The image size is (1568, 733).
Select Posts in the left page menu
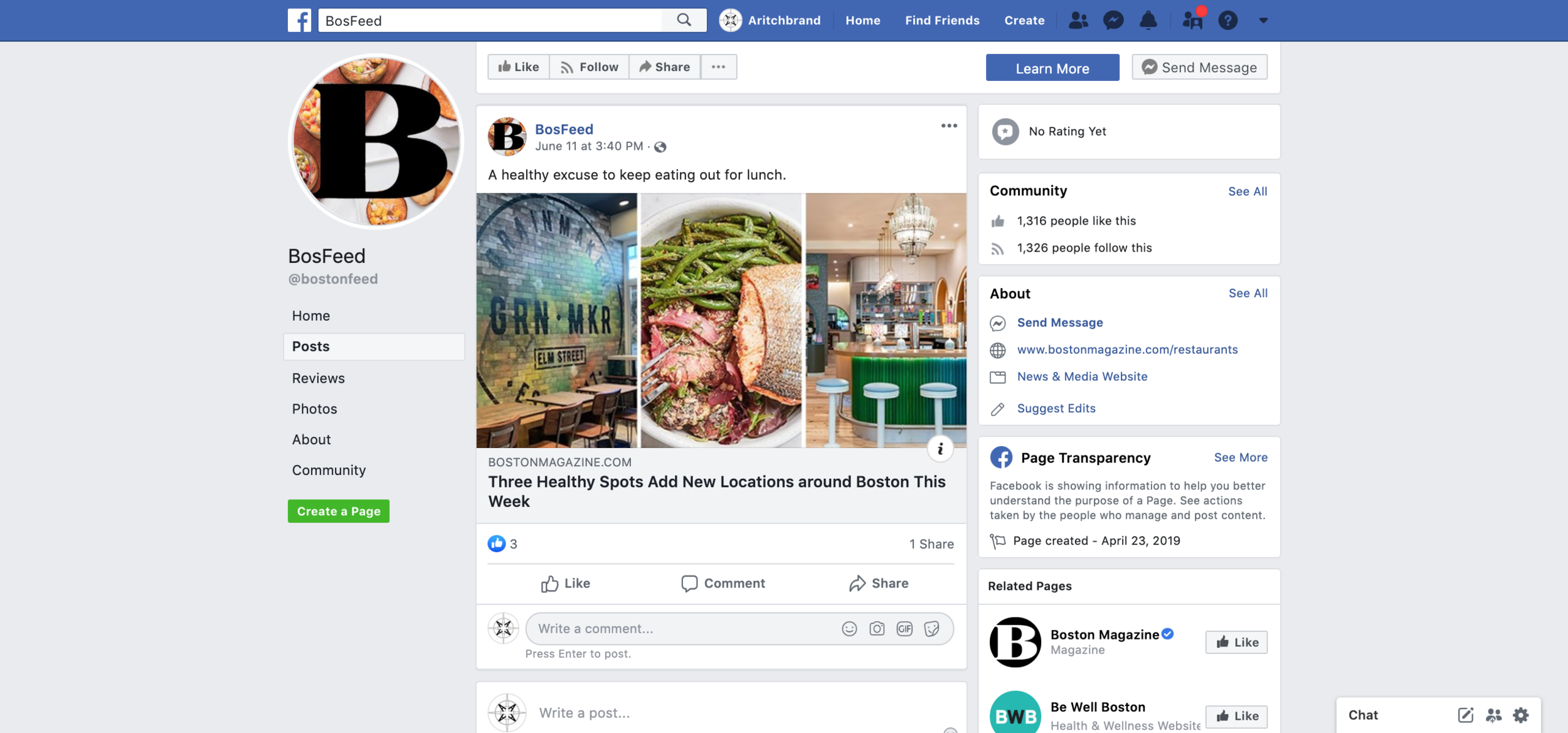point(374,346)
